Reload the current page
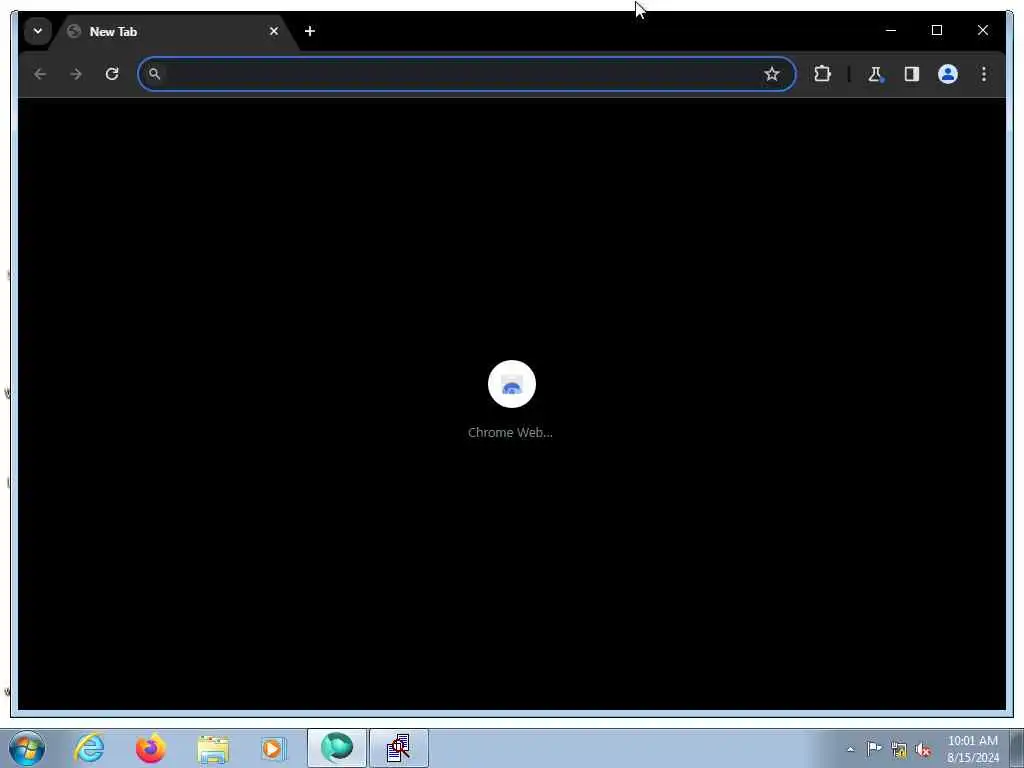This screenshot has height=768, width=1024. click(112, 74)
